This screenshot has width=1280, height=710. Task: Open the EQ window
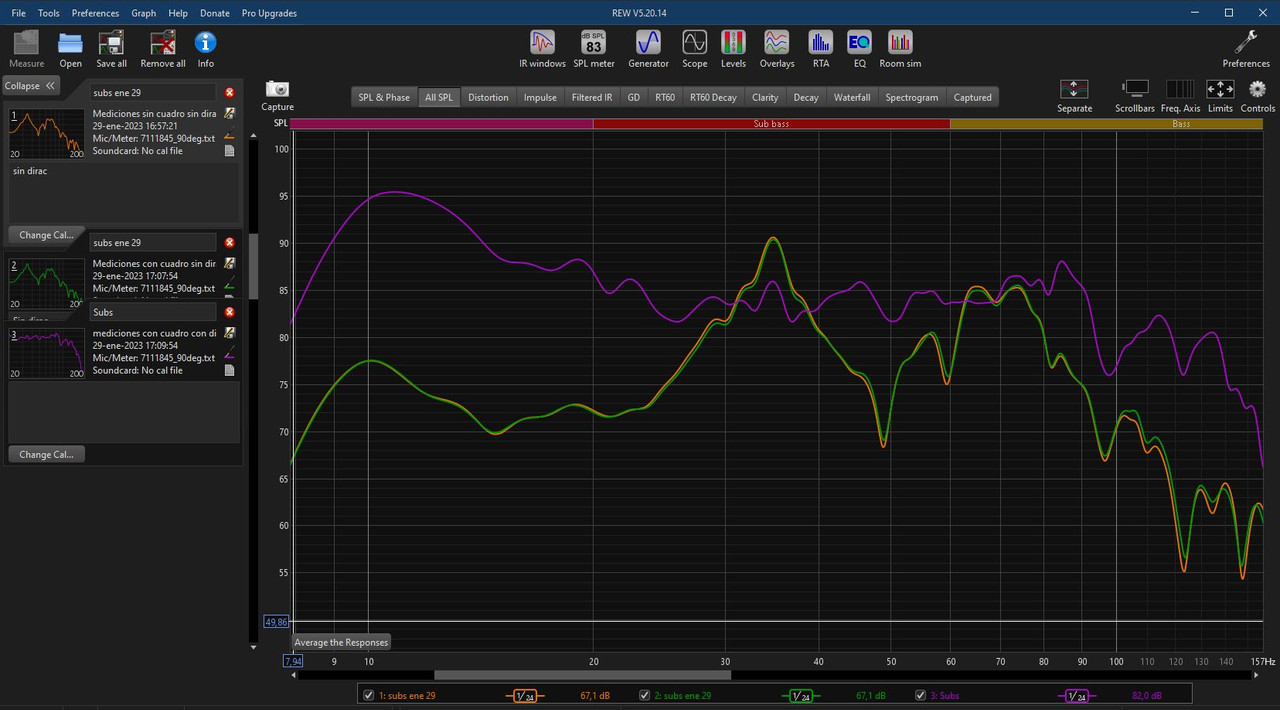click(859, 49)
